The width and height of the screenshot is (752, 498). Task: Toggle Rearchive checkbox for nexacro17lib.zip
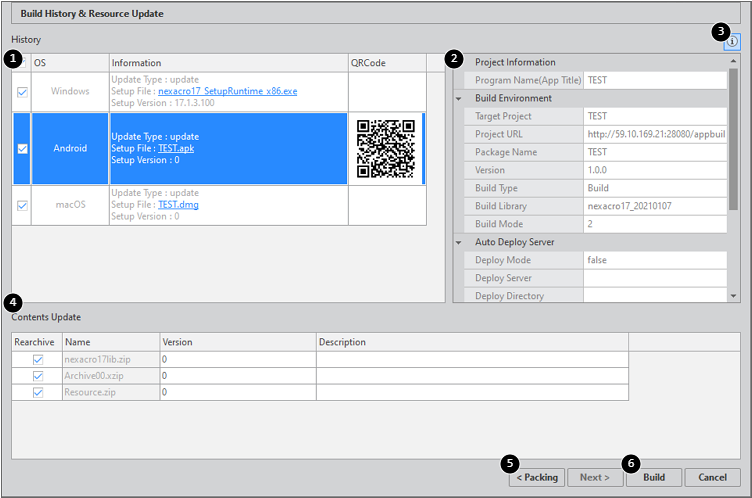[x=38, y=359]
